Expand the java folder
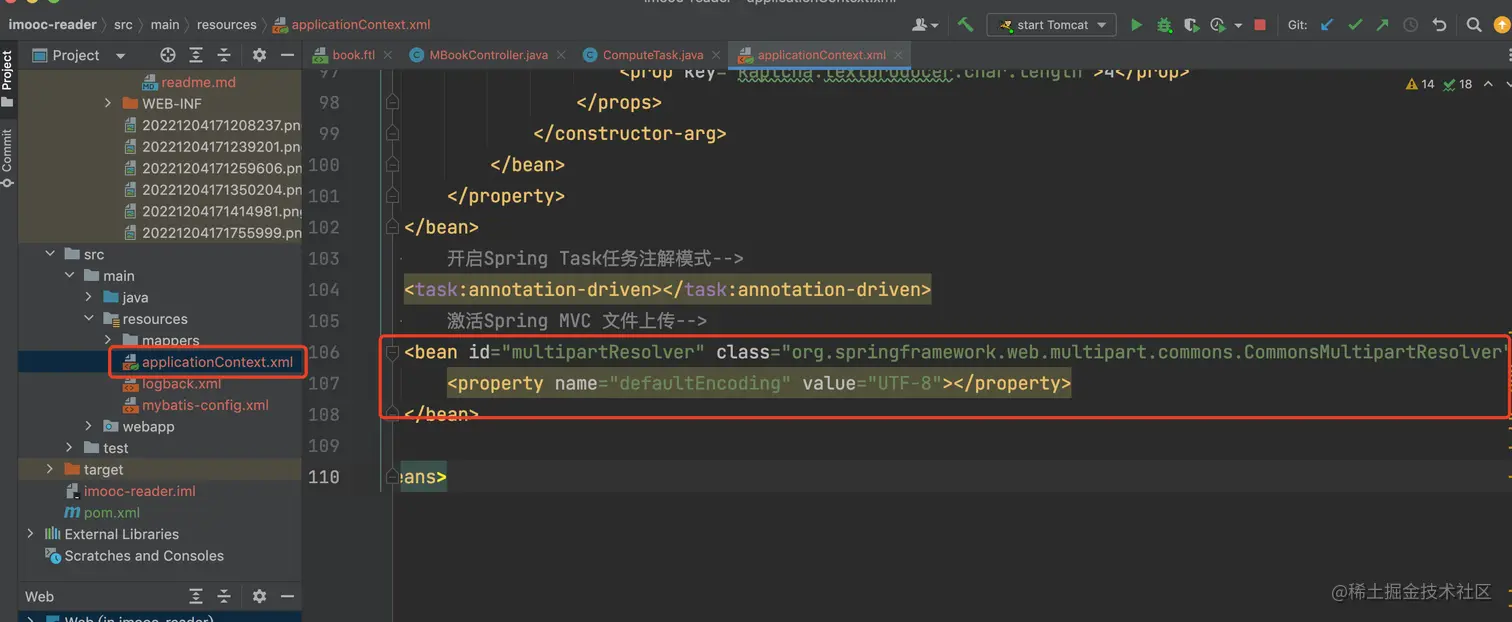Image resolution: width=1512 pixels, height=622 pixels. tap(88, 297)
